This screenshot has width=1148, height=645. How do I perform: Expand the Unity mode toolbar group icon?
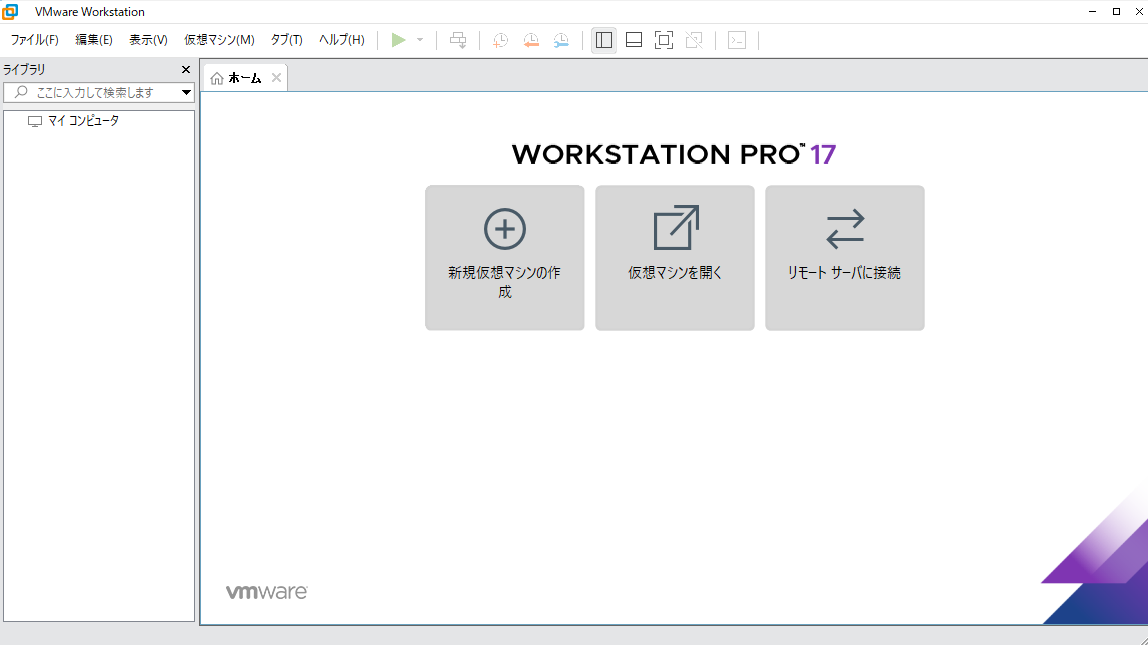pos(693,40)
